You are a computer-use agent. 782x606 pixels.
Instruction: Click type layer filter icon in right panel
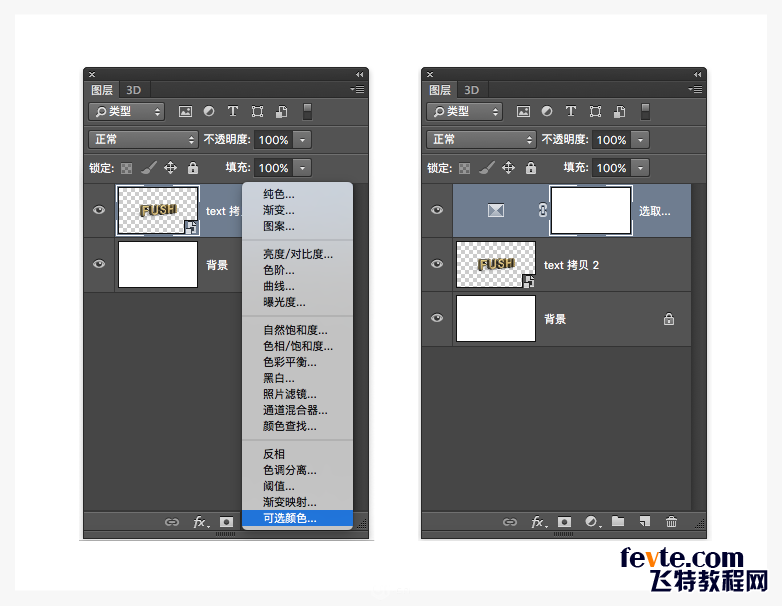coord(571,111)
